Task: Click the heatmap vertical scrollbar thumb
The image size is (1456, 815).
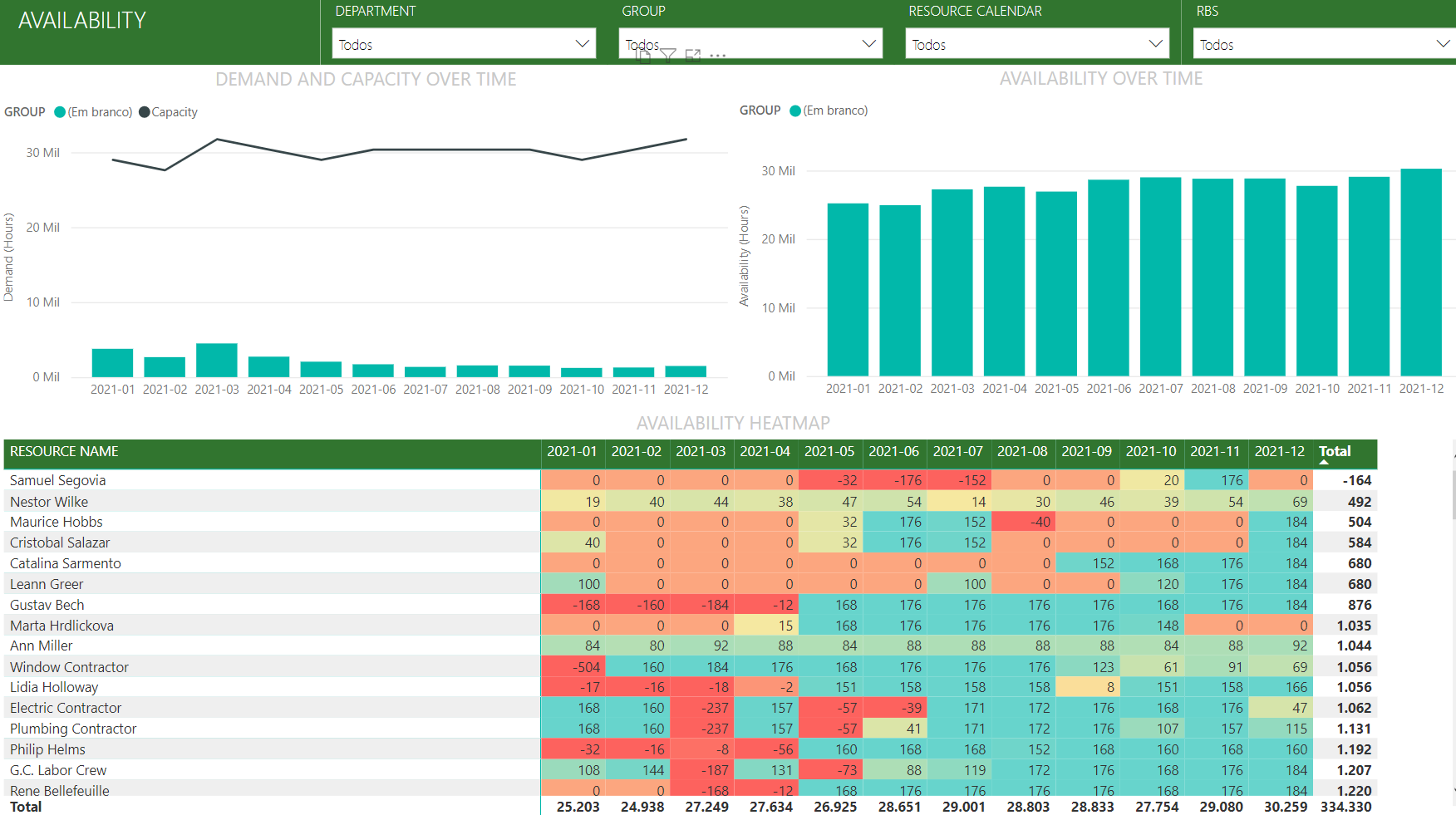Action: click(x=1454, y=495)
